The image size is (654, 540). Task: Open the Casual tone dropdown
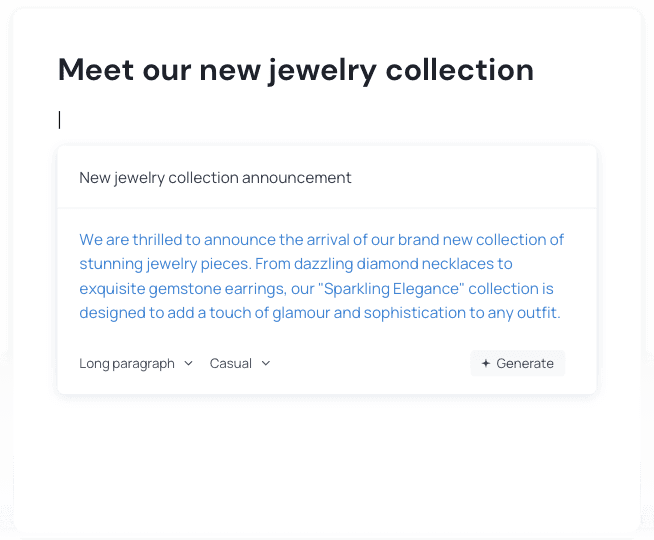[x=231, y=364]
